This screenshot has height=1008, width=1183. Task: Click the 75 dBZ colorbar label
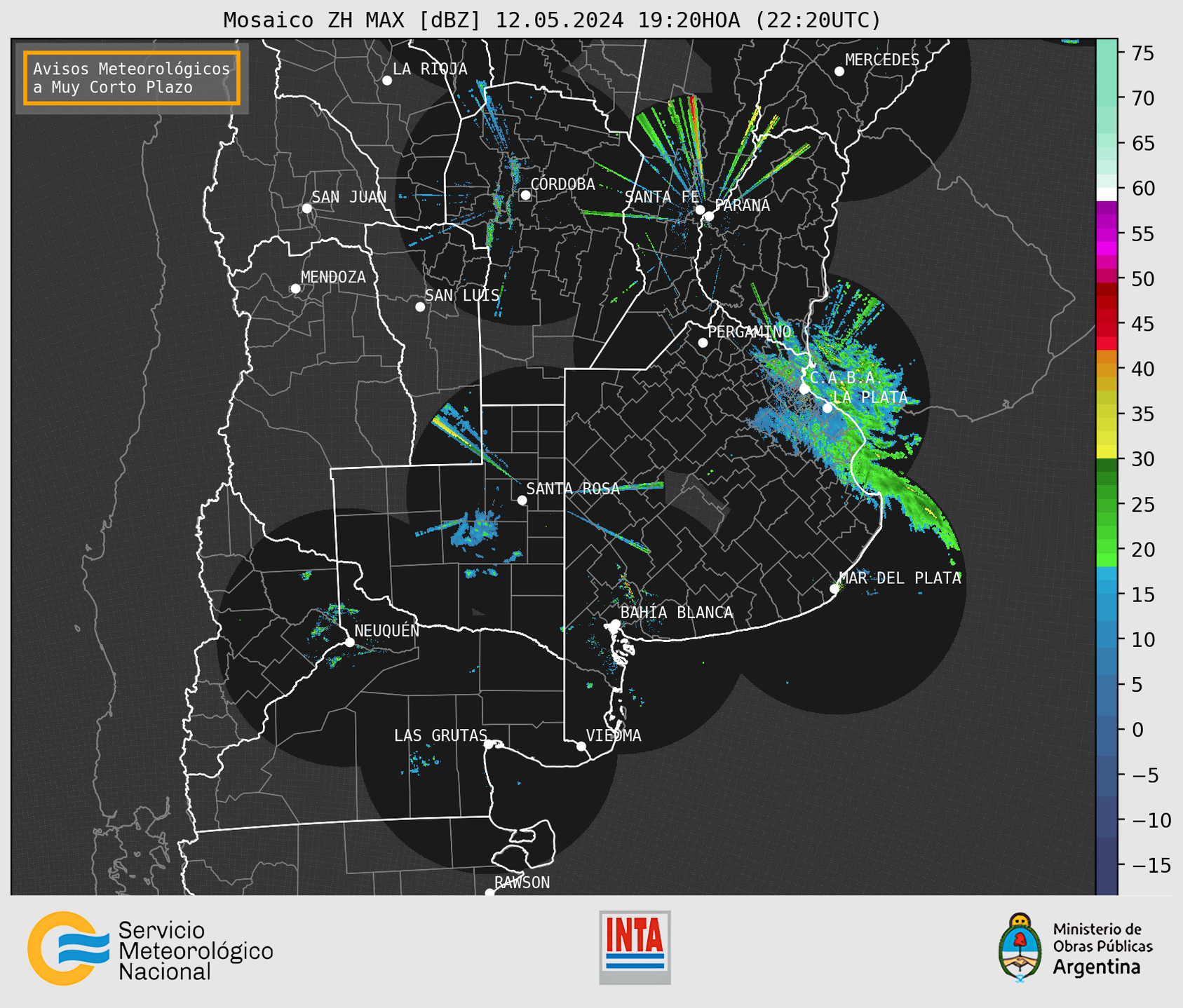pos(1143,53)
